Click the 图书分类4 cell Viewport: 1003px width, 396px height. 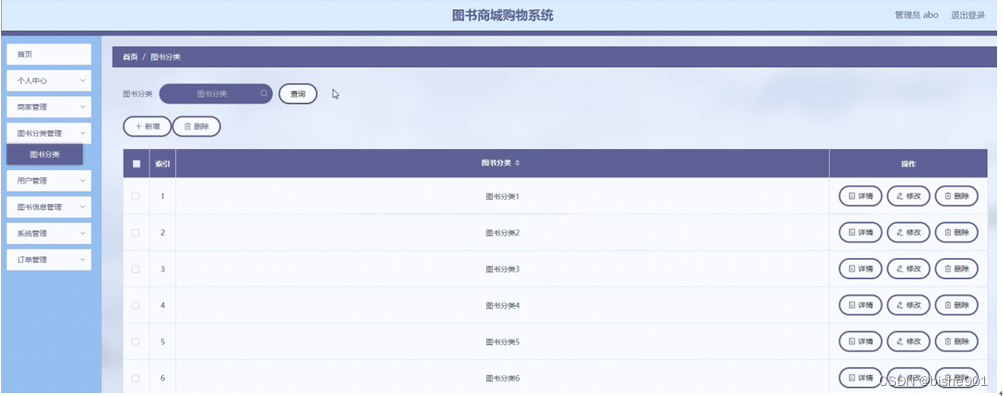(502, 306)
